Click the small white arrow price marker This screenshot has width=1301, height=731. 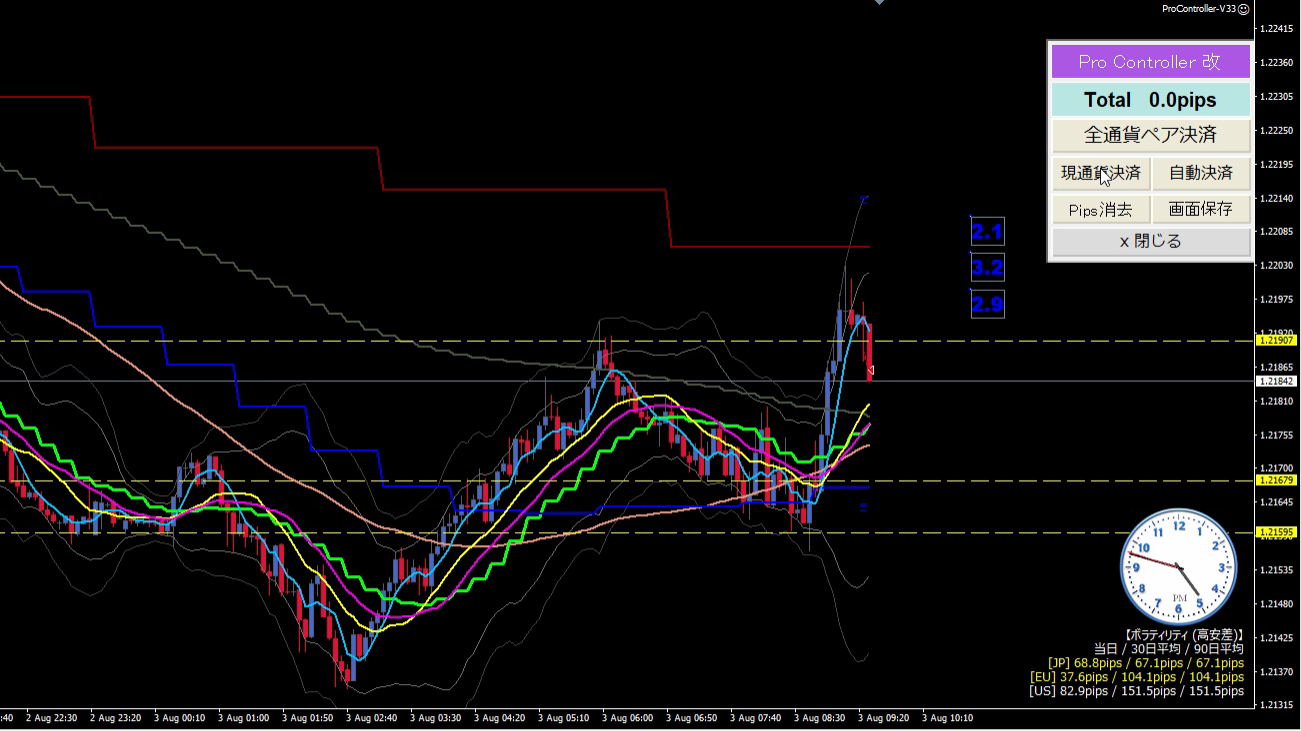coord(871,372)
